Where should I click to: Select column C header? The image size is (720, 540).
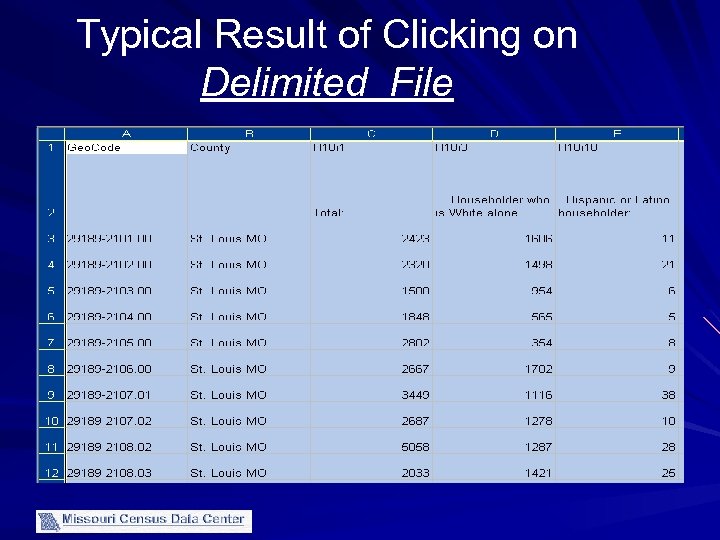point(371,134)
